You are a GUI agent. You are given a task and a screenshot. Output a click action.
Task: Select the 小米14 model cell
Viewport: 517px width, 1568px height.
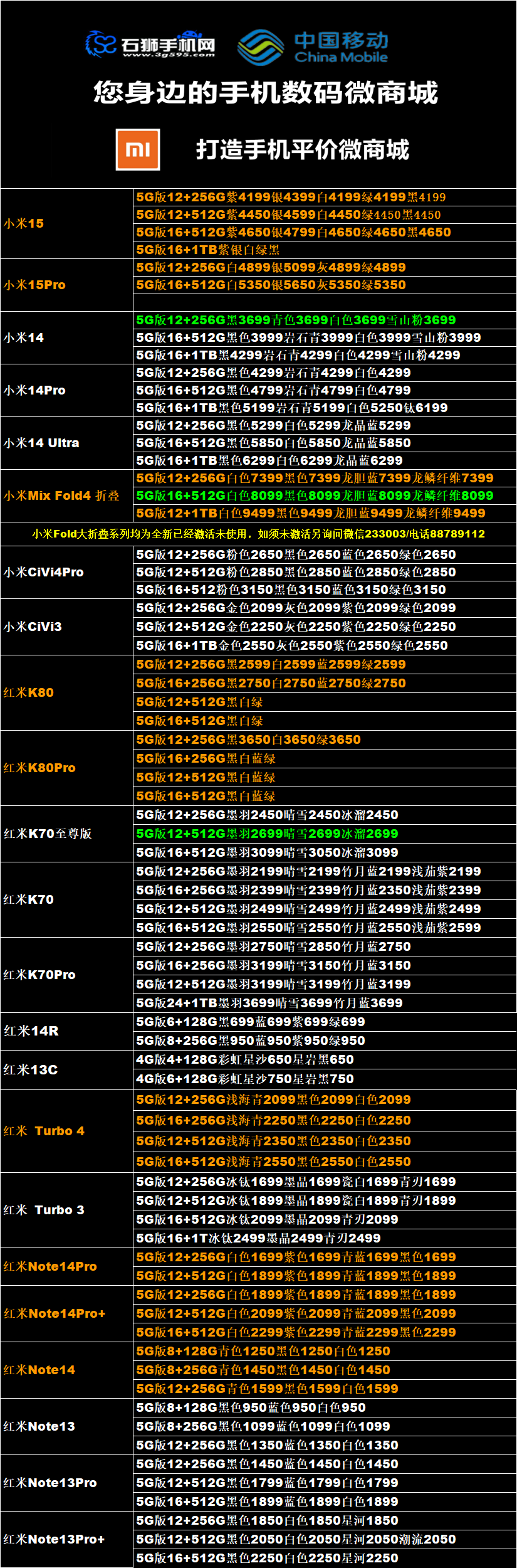tap(67, 337)
